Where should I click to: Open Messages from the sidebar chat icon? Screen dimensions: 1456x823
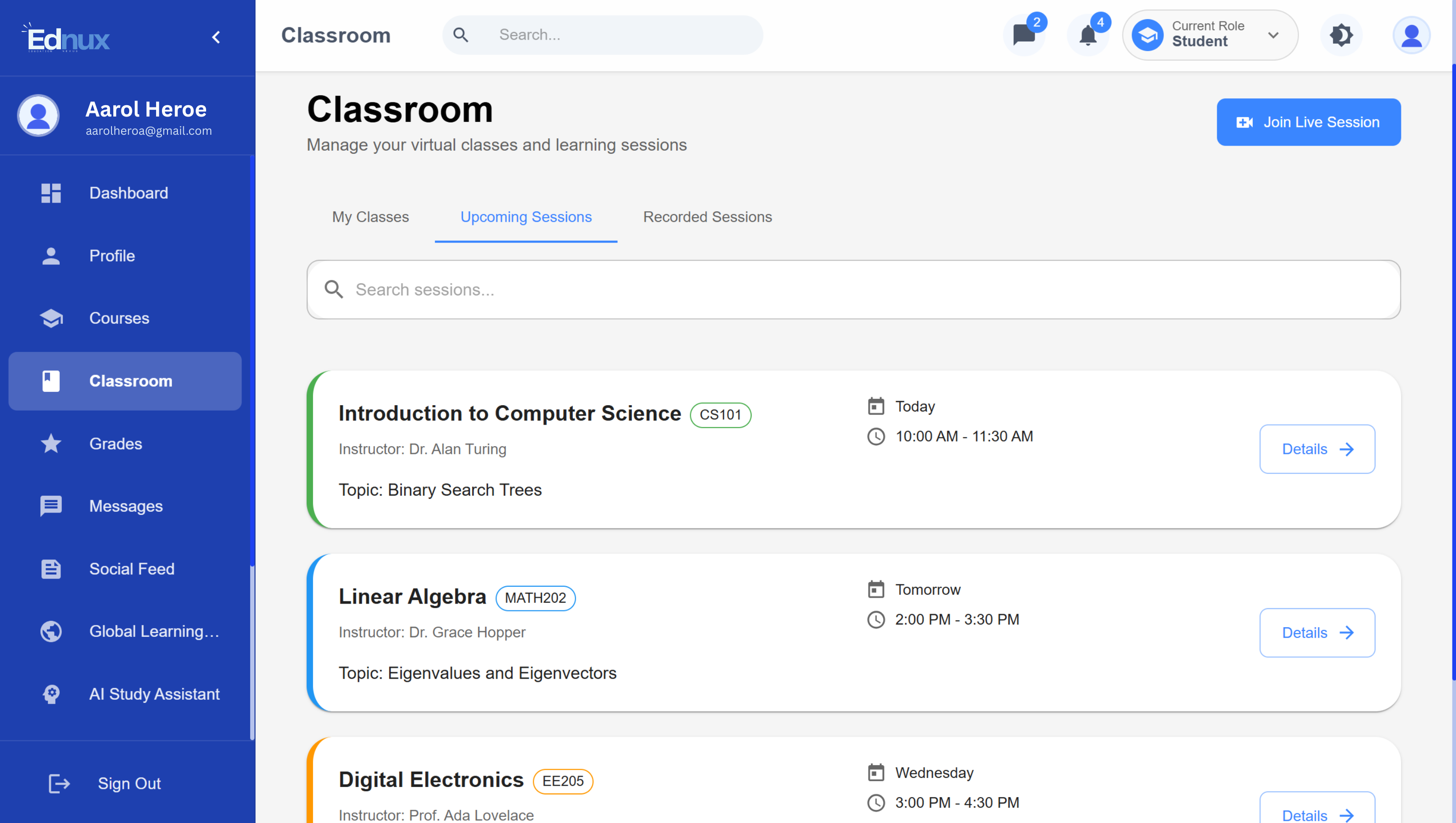(x=51, y=506)
